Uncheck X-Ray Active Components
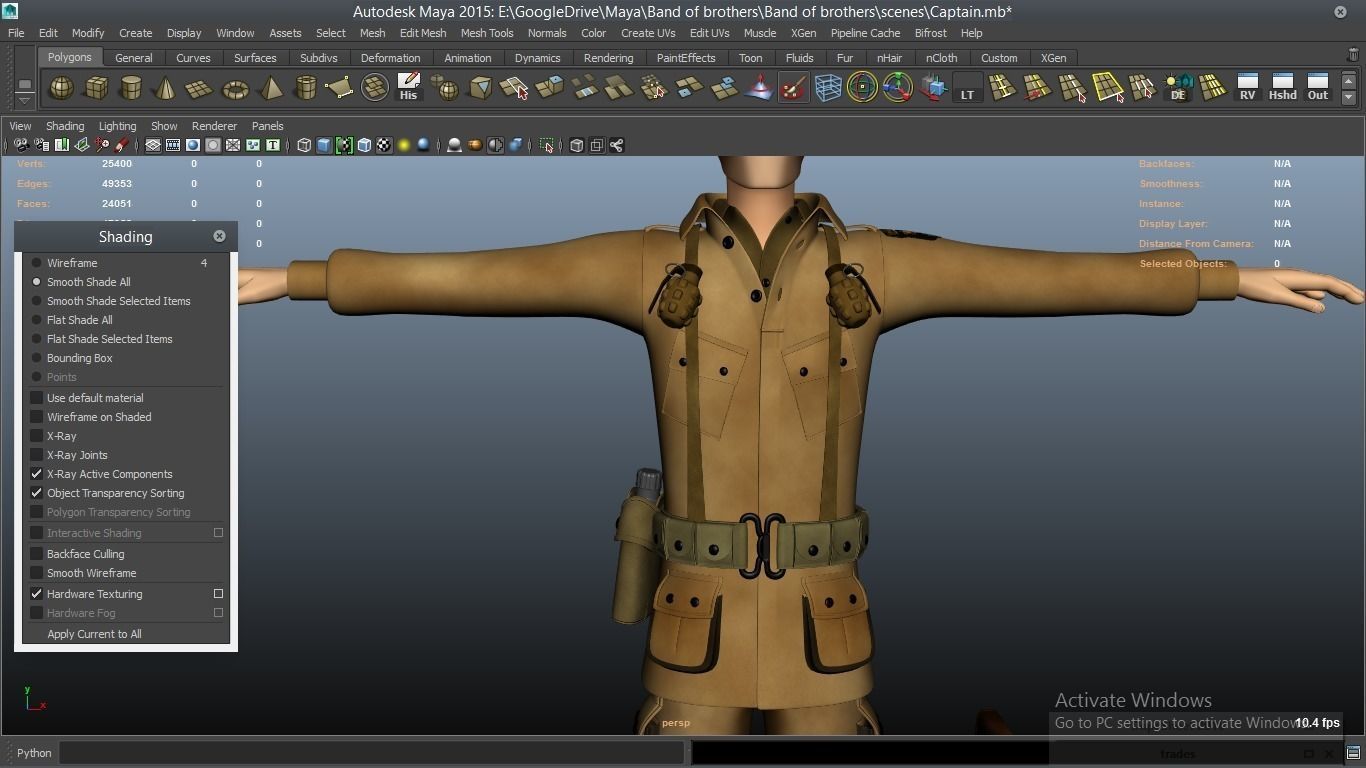 [36, 474]
